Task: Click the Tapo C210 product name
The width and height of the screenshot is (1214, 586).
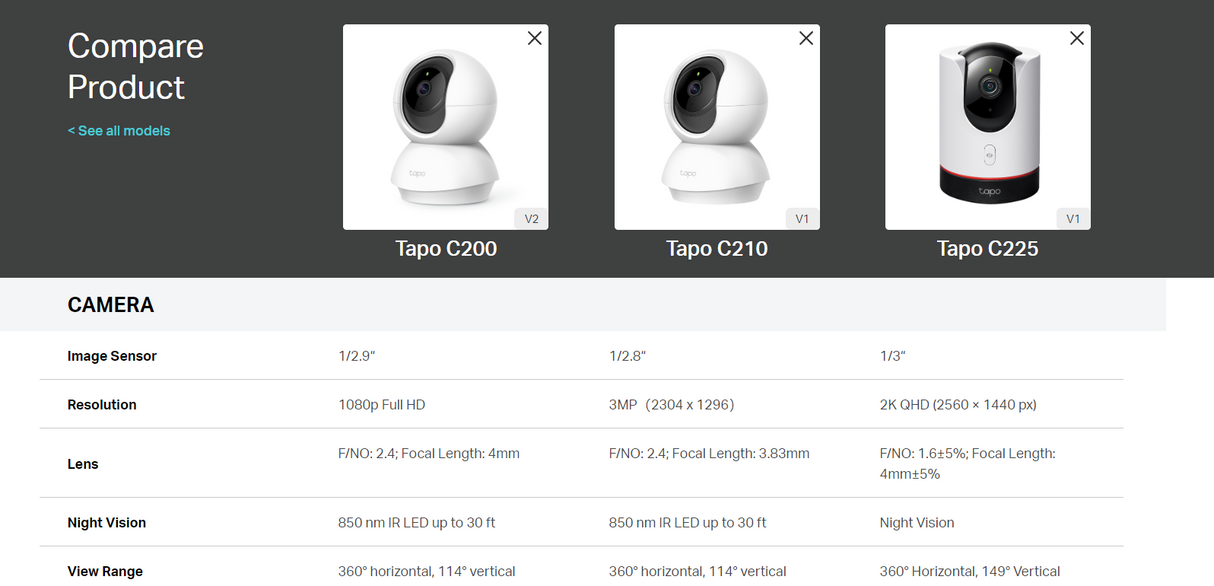Action: point(717,248)
